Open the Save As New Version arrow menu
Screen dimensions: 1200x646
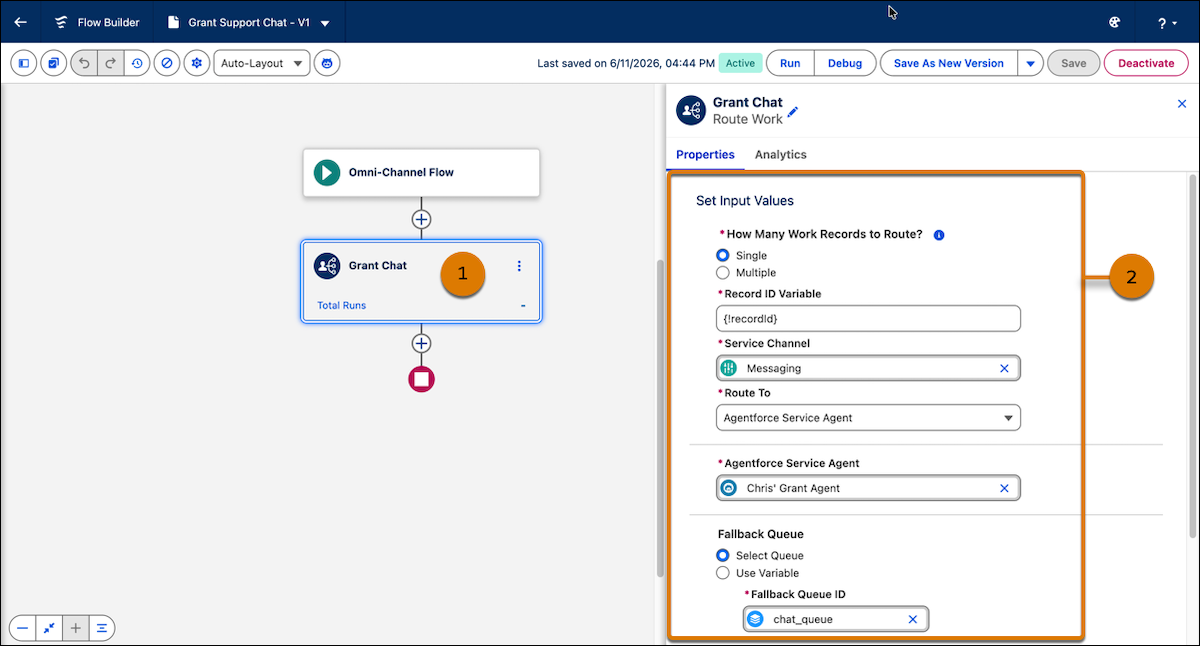tap(1031, 63)
